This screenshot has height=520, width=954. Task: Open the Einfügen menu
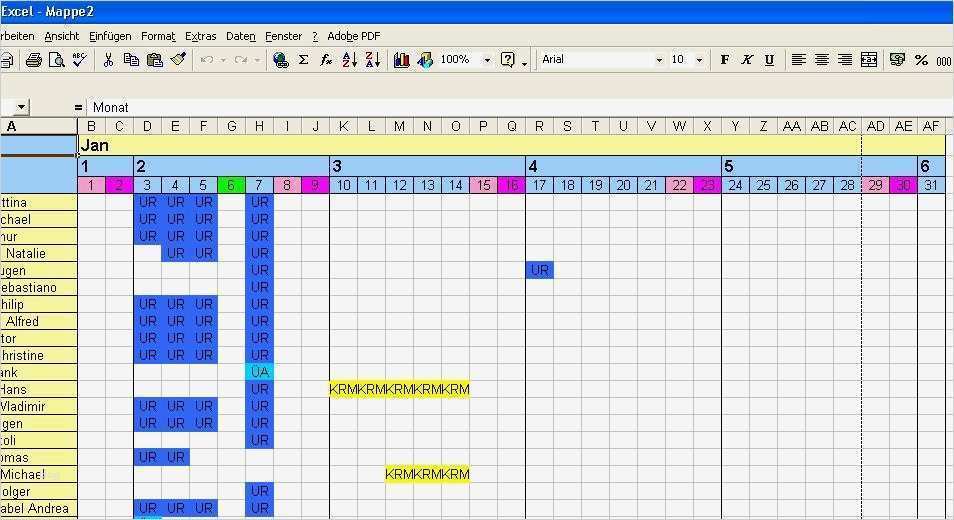coord(110,36)
